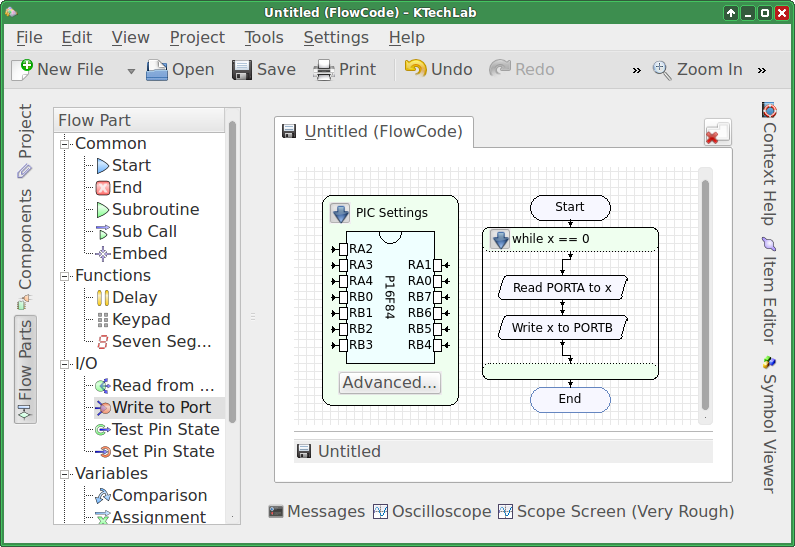Select the Read PORTA to x block

tap(562, 288)
